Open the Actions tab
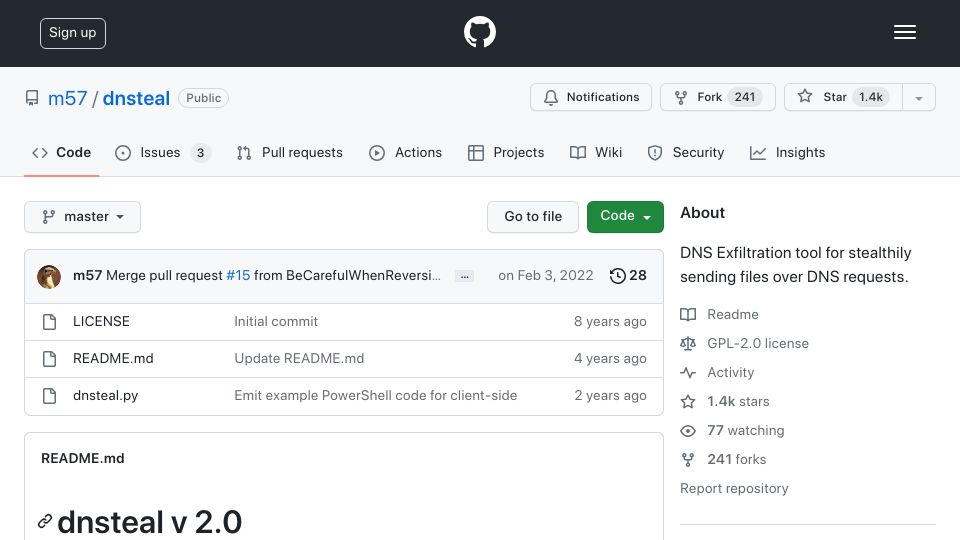960x540 pixels. click(x=405, y=152)
